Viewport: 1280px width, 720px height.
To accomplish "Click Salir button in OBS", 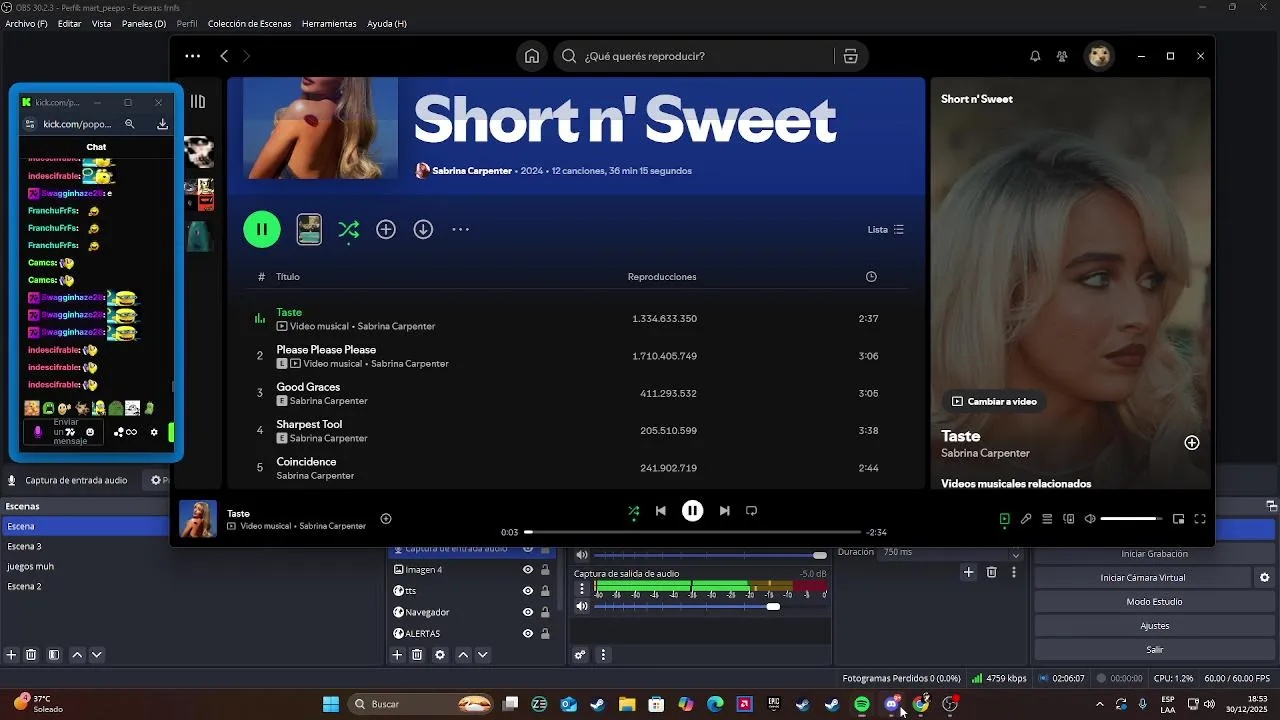I will click(1154, 650).
